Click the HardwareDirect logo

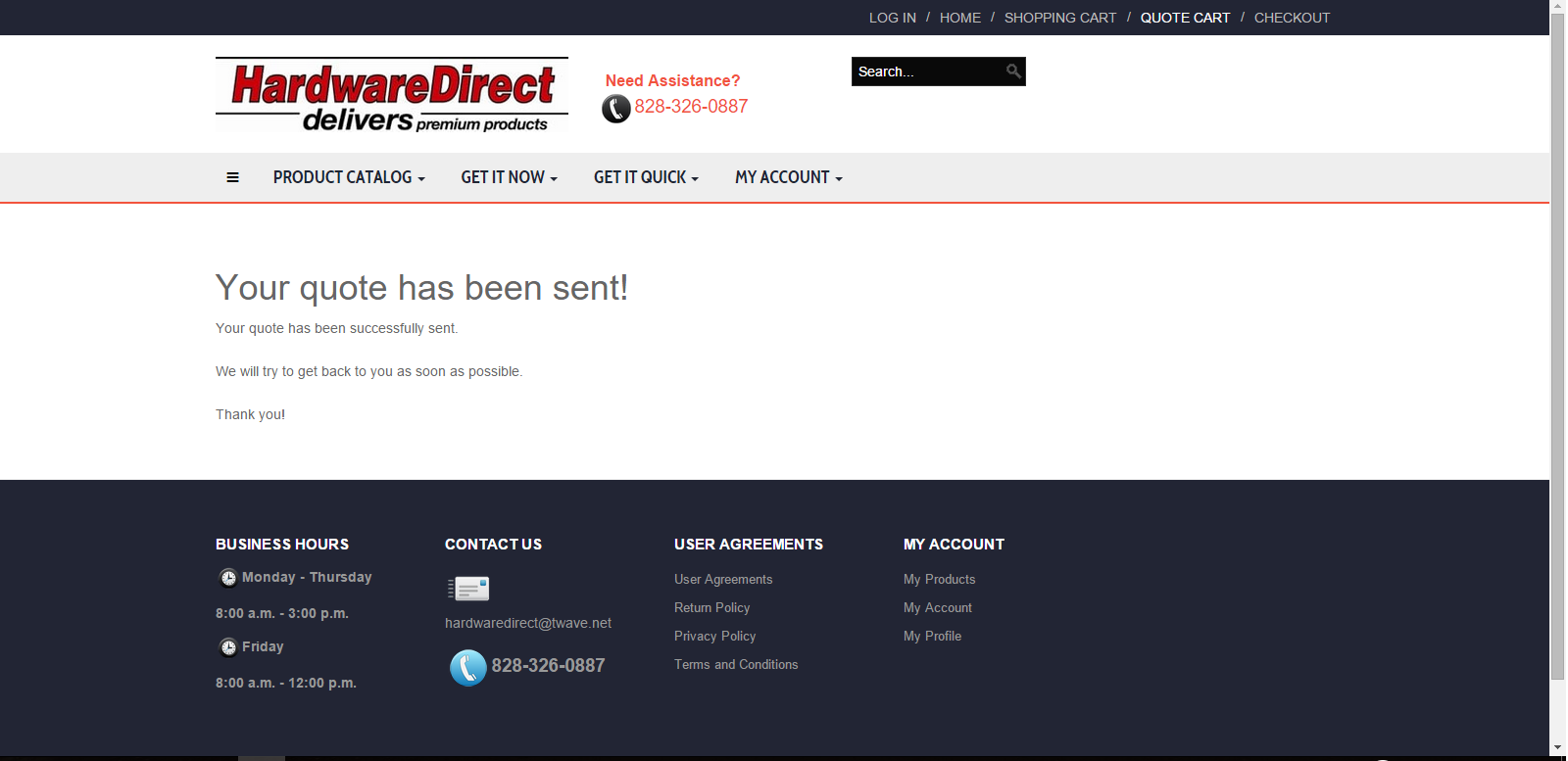(392, 94)
